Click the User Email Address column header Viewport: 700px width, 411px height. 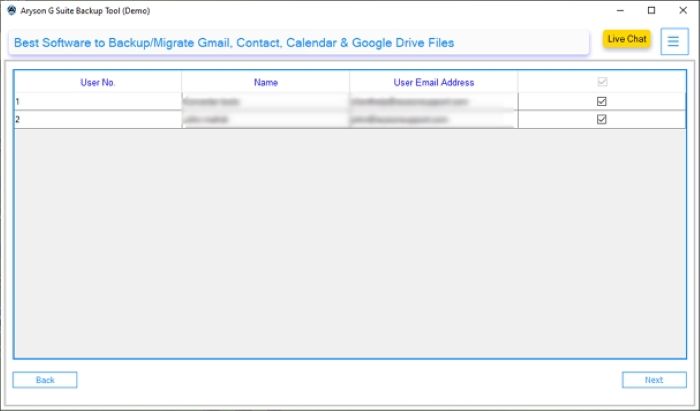433,82
